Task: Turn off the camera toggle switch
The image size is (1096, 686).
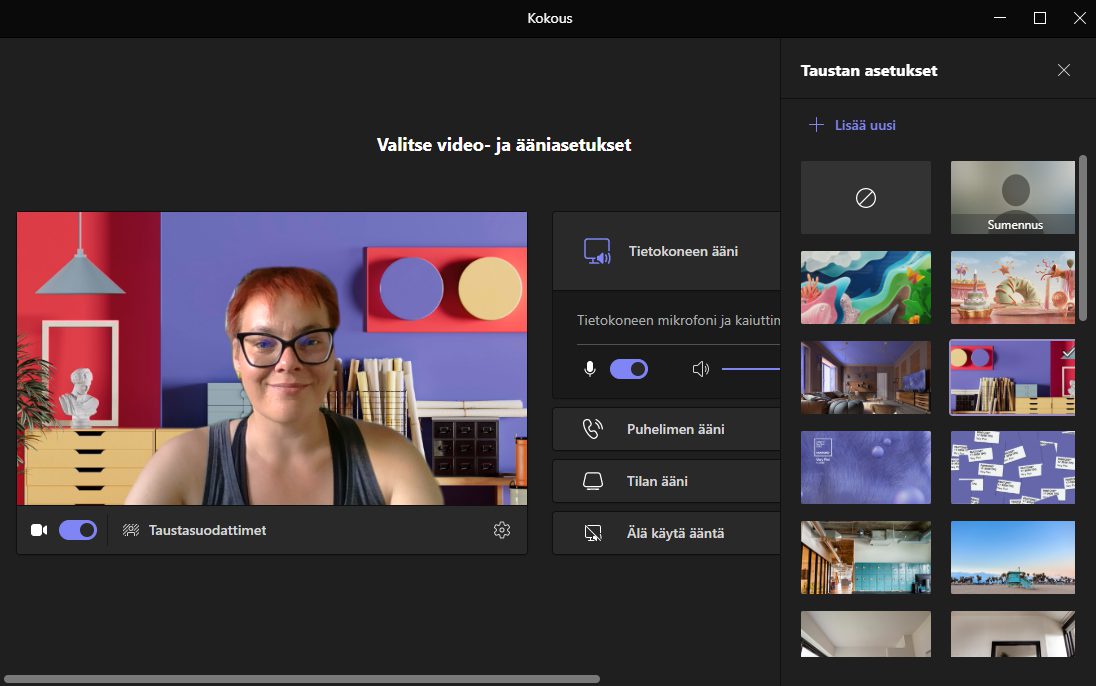Action: pyautogui.click(x=78, y=530)
